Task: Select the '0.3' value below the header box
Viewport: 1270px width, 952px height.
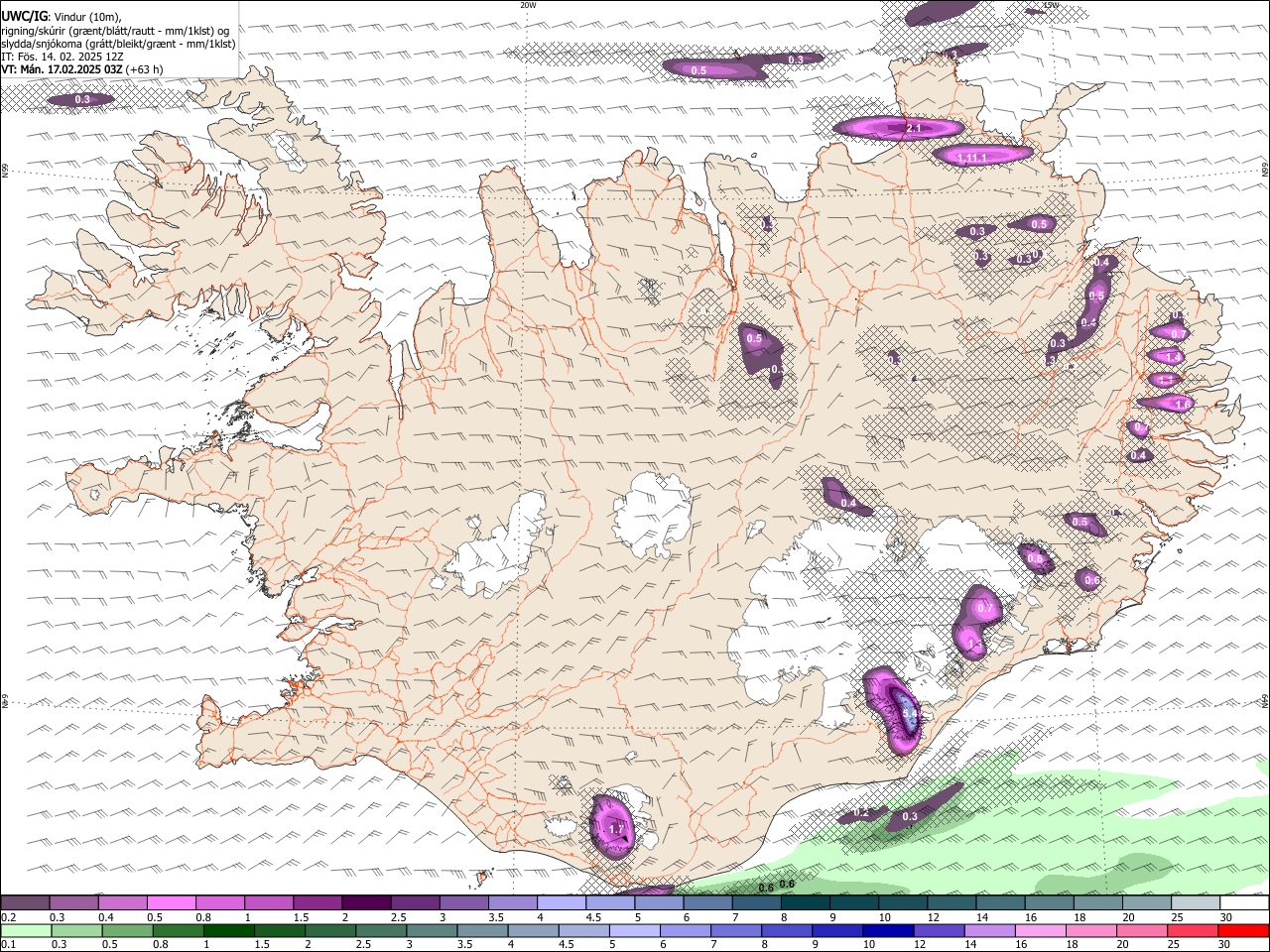Action: [82, 99]
